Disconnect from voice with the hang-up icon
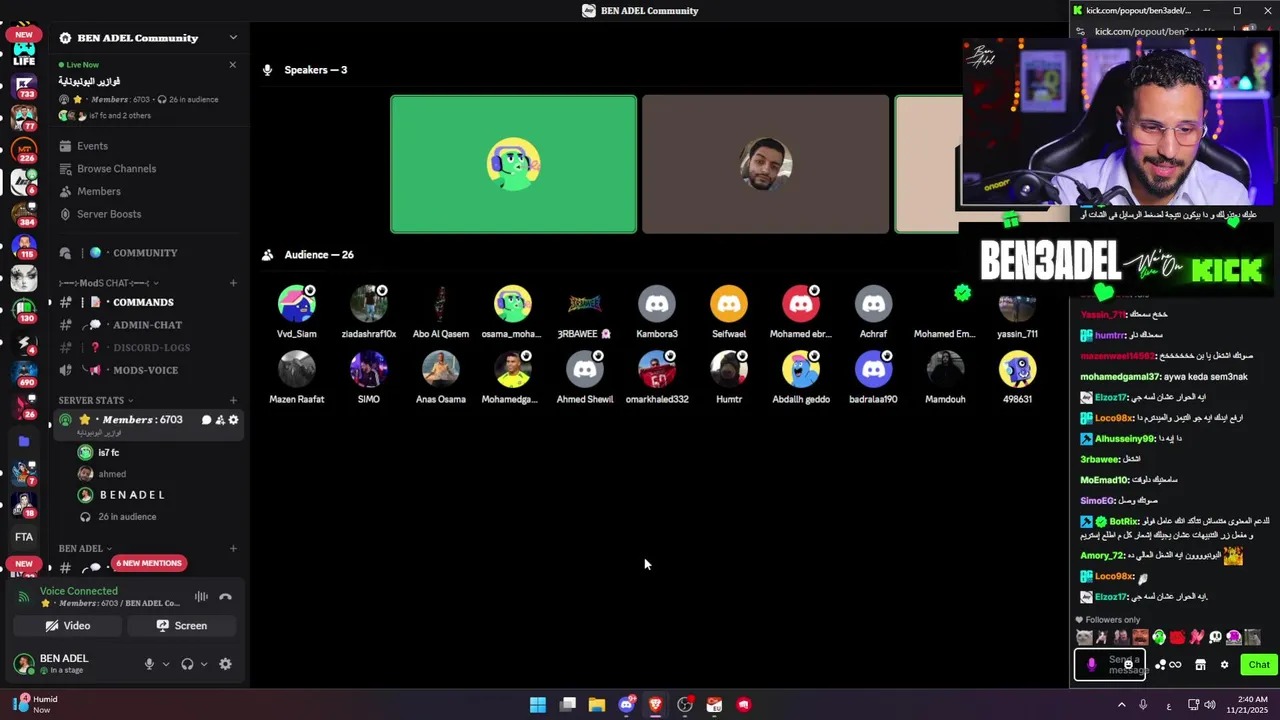The image size is (1280, 720). (x=225, y=597)
